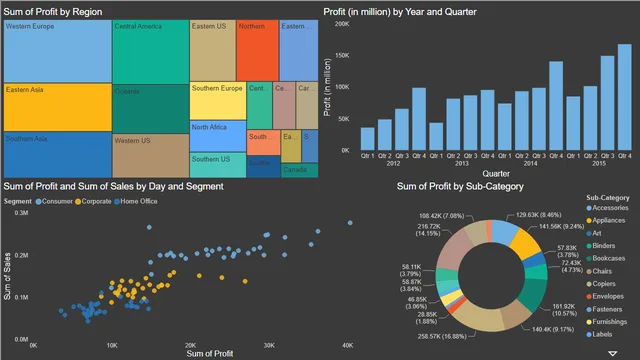
Task: Click the Sum of Profit by Sub-Category title
Action: (460, 187)
